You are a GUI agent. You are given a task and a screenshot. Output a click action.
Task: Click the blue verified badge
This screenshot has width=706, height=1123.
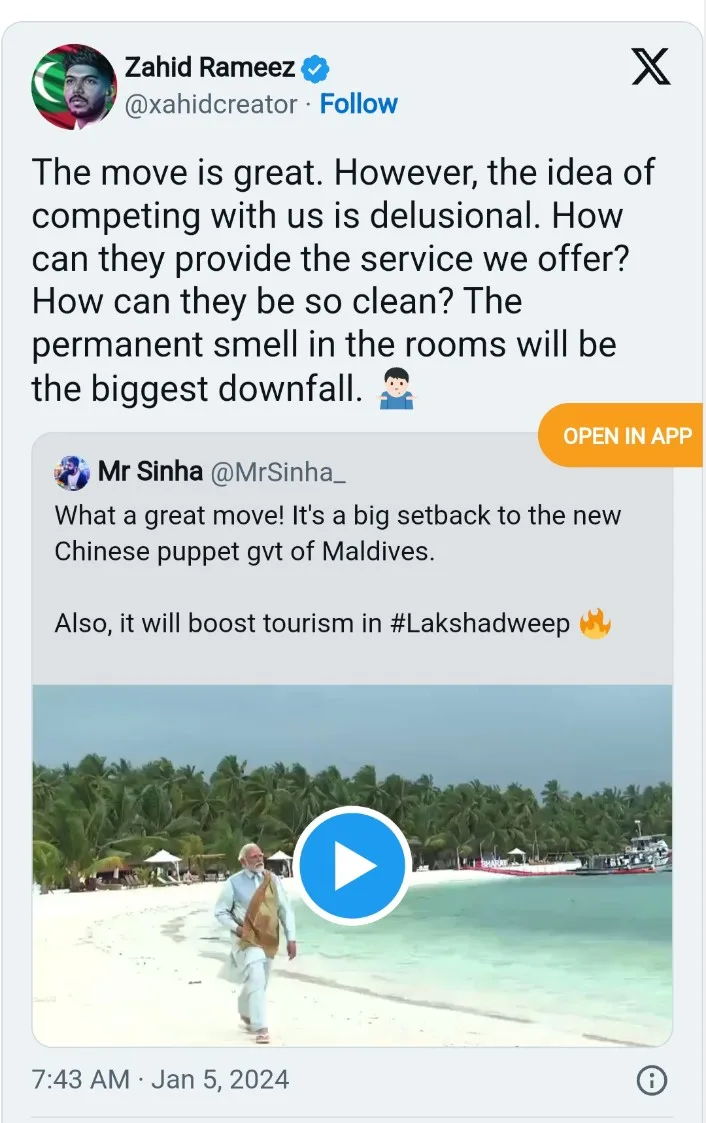tap(315, 69)
